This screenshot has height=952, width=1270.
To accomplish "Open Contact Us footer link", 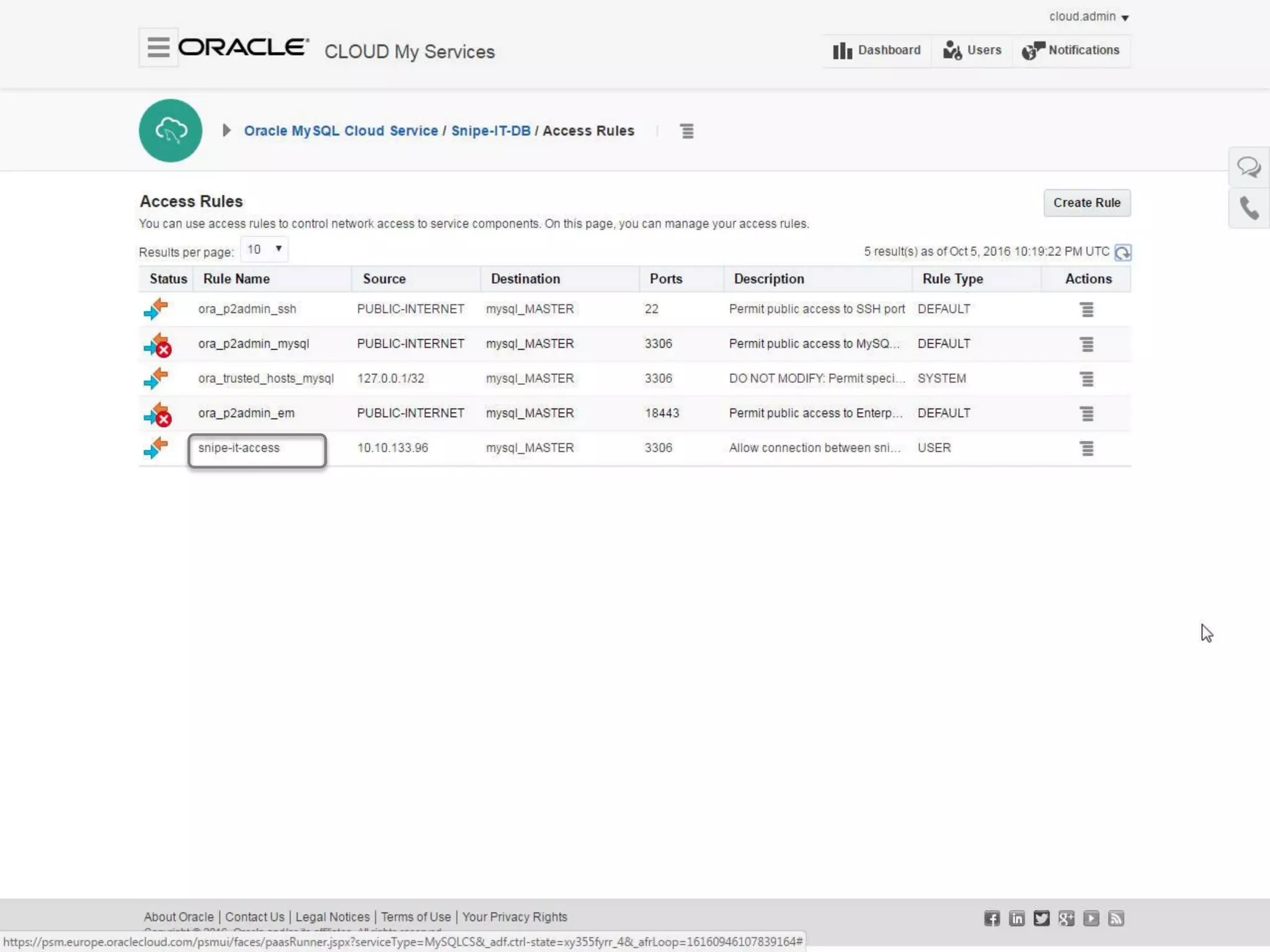I will pyautogui.click(x=254, y=917).
